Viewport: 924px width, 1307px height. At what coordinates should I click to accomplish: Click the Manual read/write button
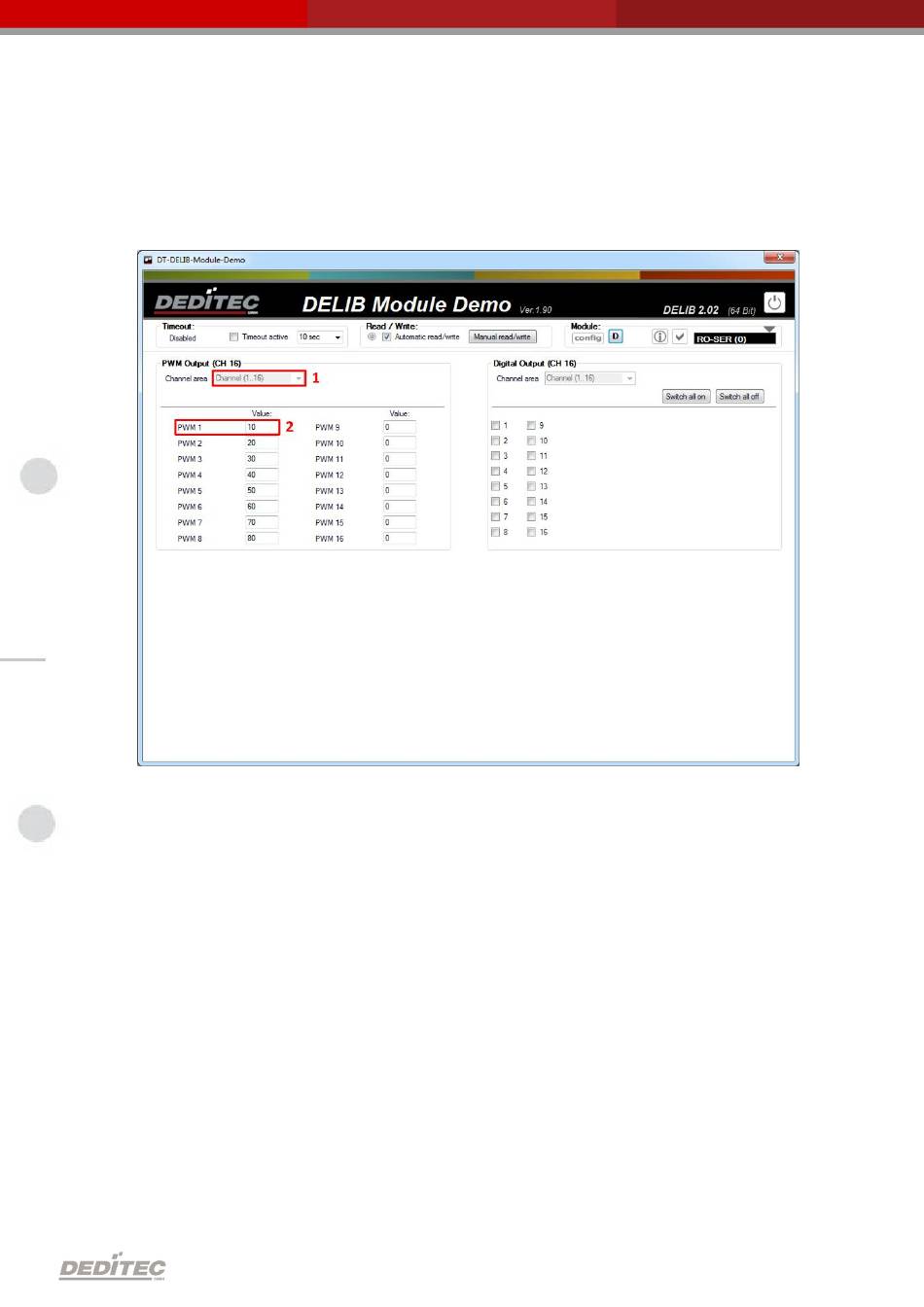click(503, 337)
